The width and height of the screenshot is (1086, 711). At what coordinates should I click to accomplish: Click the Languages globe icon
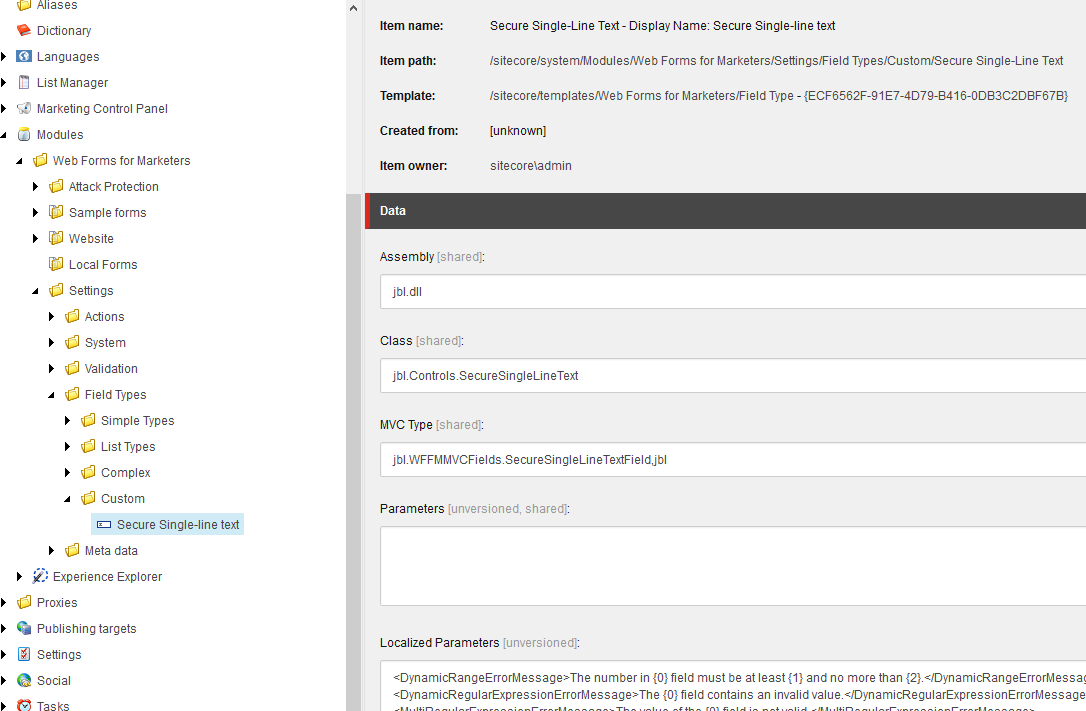24,57
